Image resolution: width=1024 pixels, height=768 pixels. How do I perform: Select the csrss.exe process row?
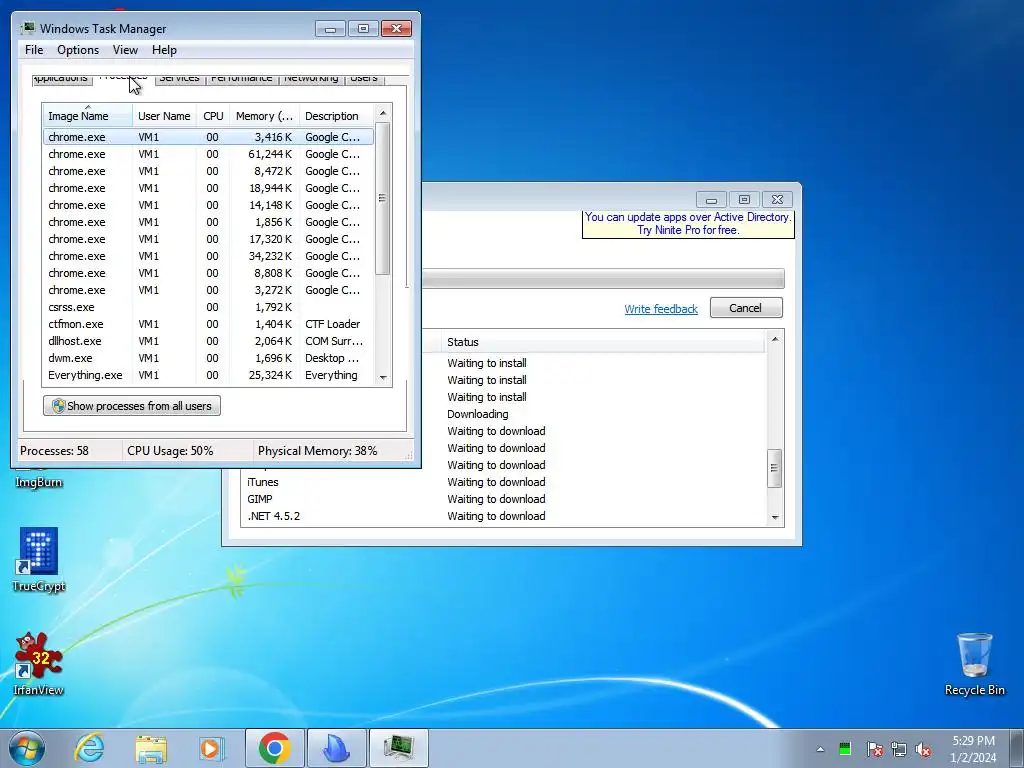pyautogui.click(x=208, y=307)
